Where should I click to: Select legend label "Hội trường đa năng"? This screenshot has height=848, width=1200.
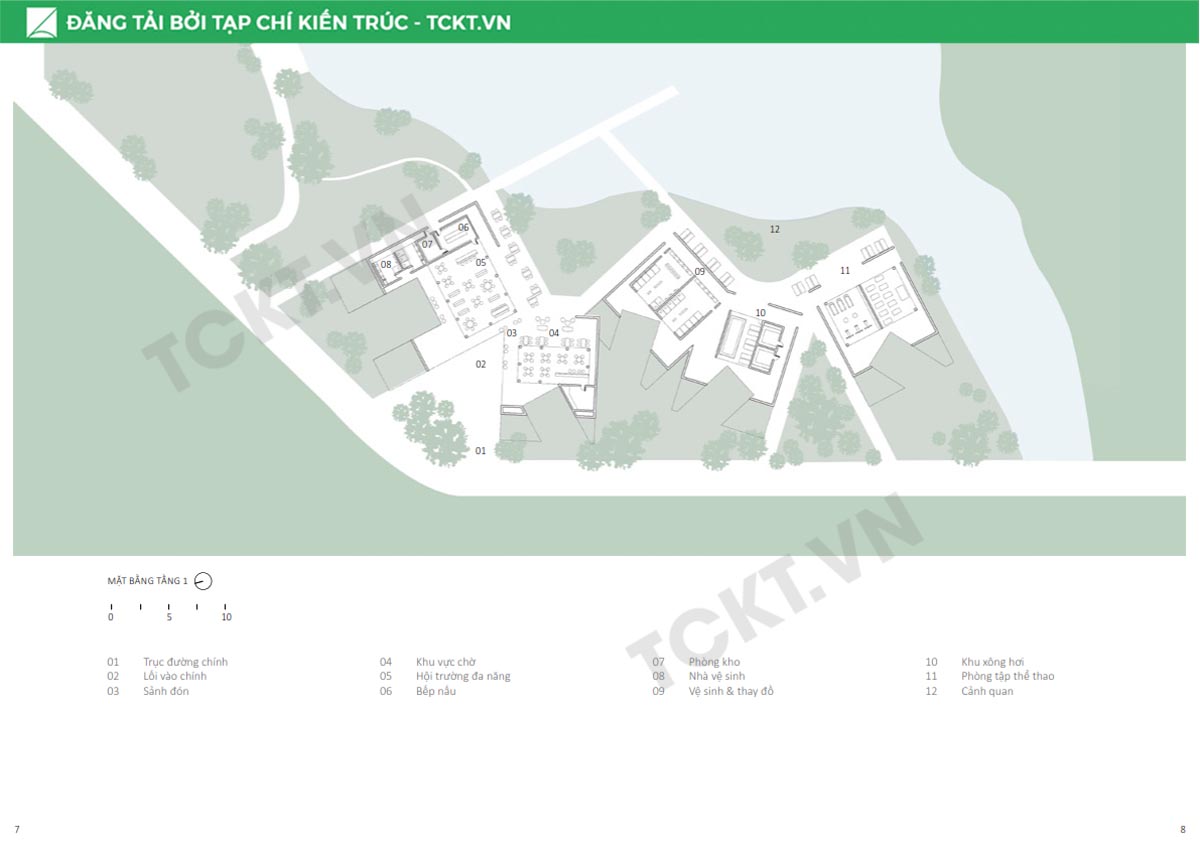463,676
